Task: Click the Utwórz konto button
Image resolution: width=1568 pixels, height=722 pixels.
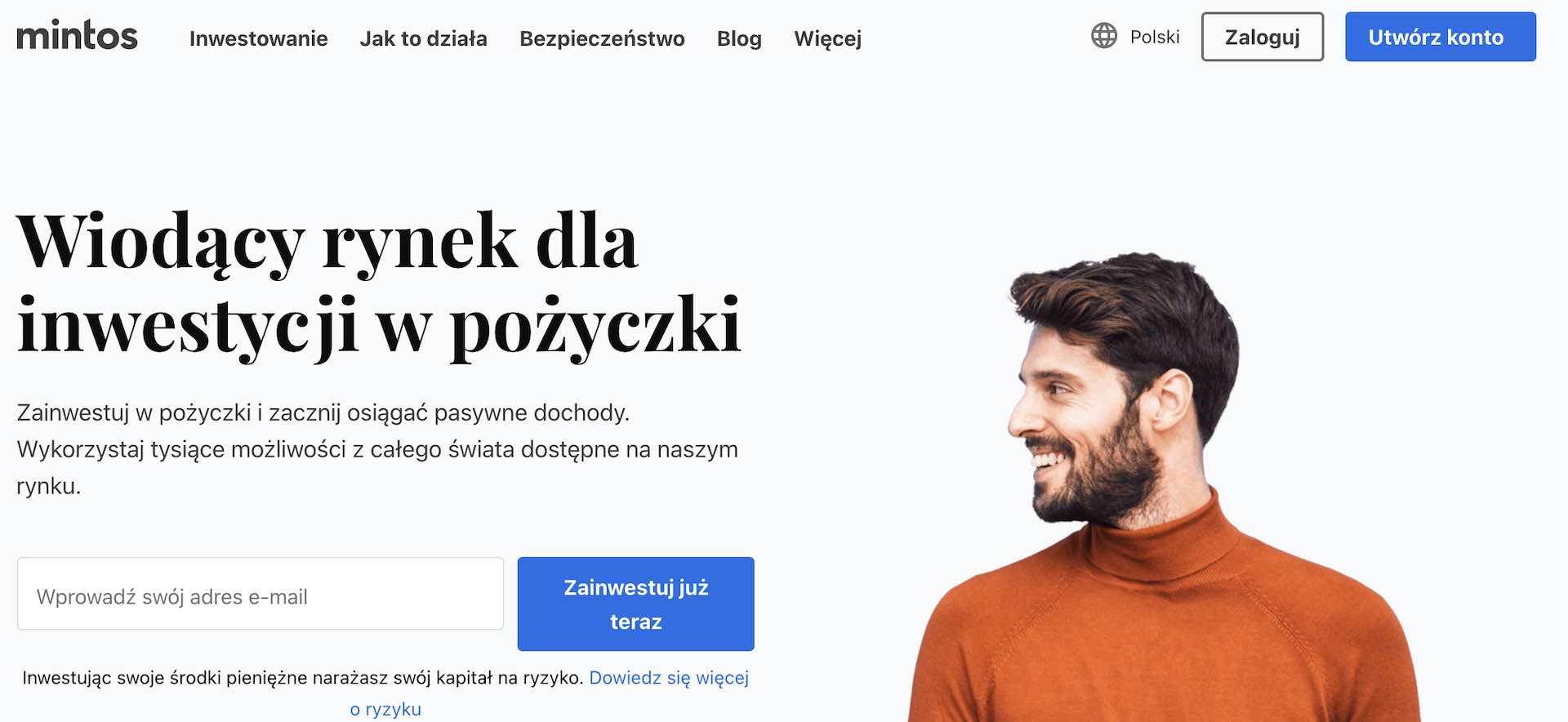Action: pyautogui.click(x=1441, y=37)
